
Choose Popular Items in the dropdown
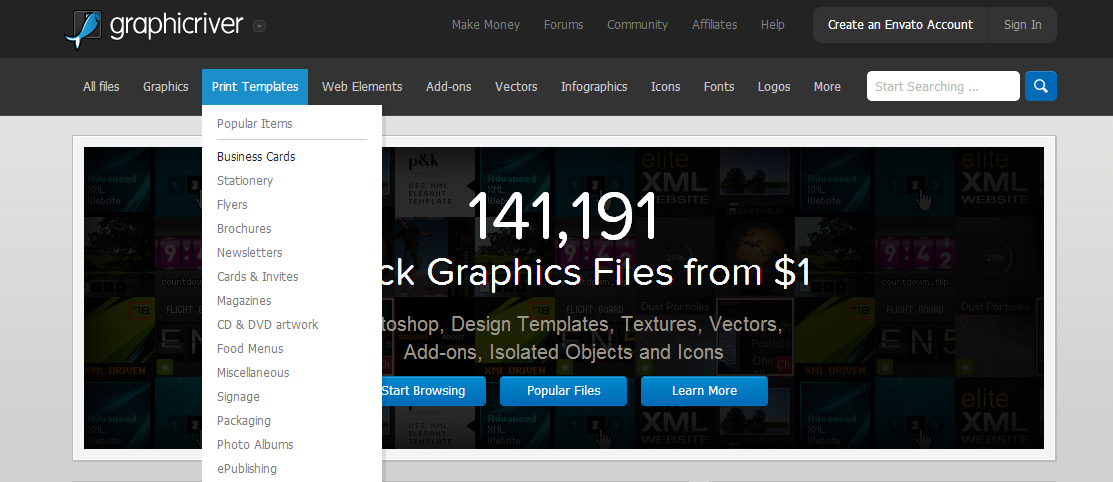255,124
